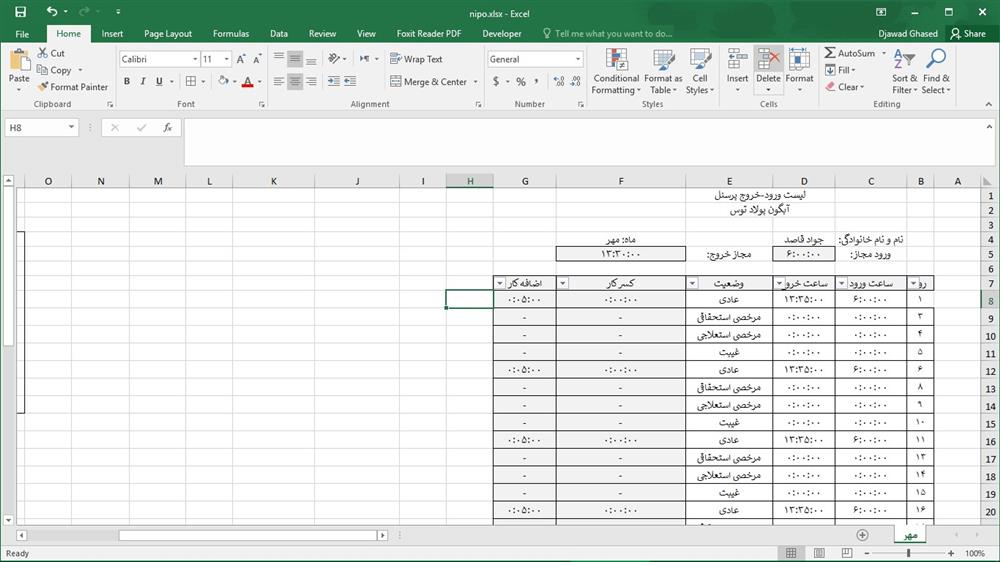Open the font size dropdown
The image size is (1000, 562).
(226, 59)
